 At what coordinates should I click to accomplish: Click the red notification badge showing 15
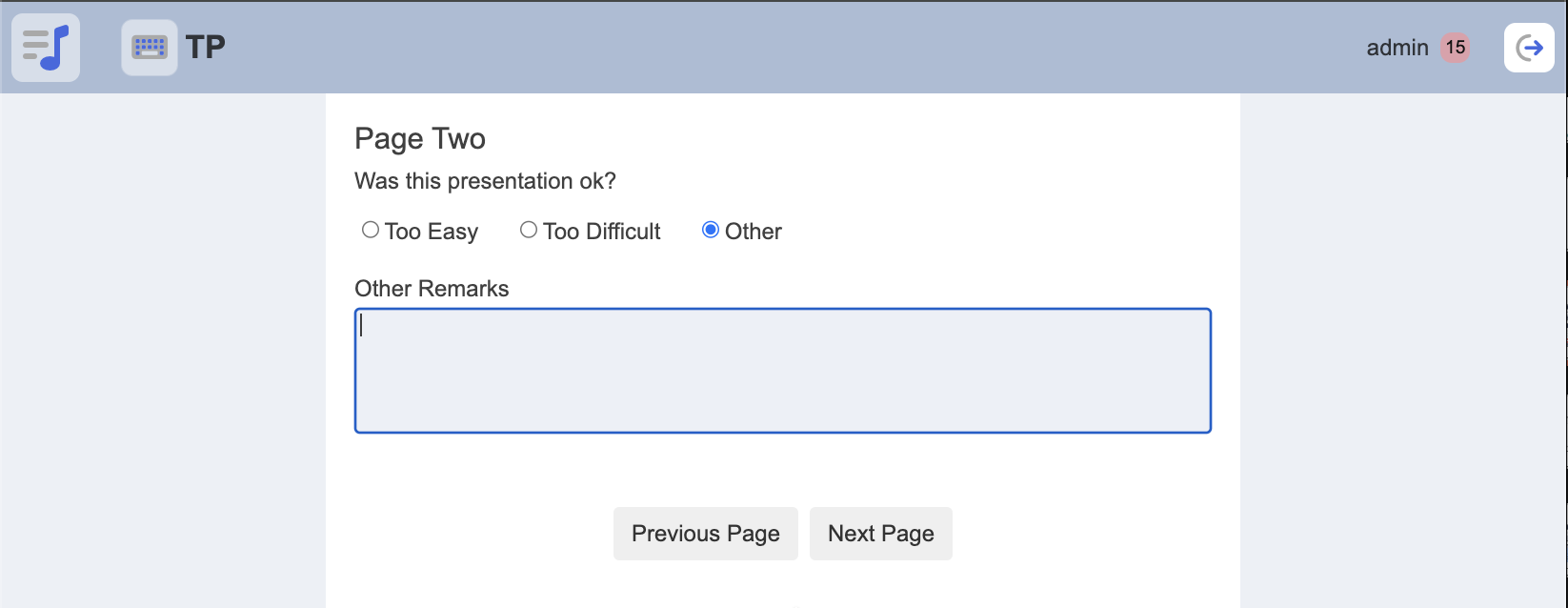tap(1455, 48)
